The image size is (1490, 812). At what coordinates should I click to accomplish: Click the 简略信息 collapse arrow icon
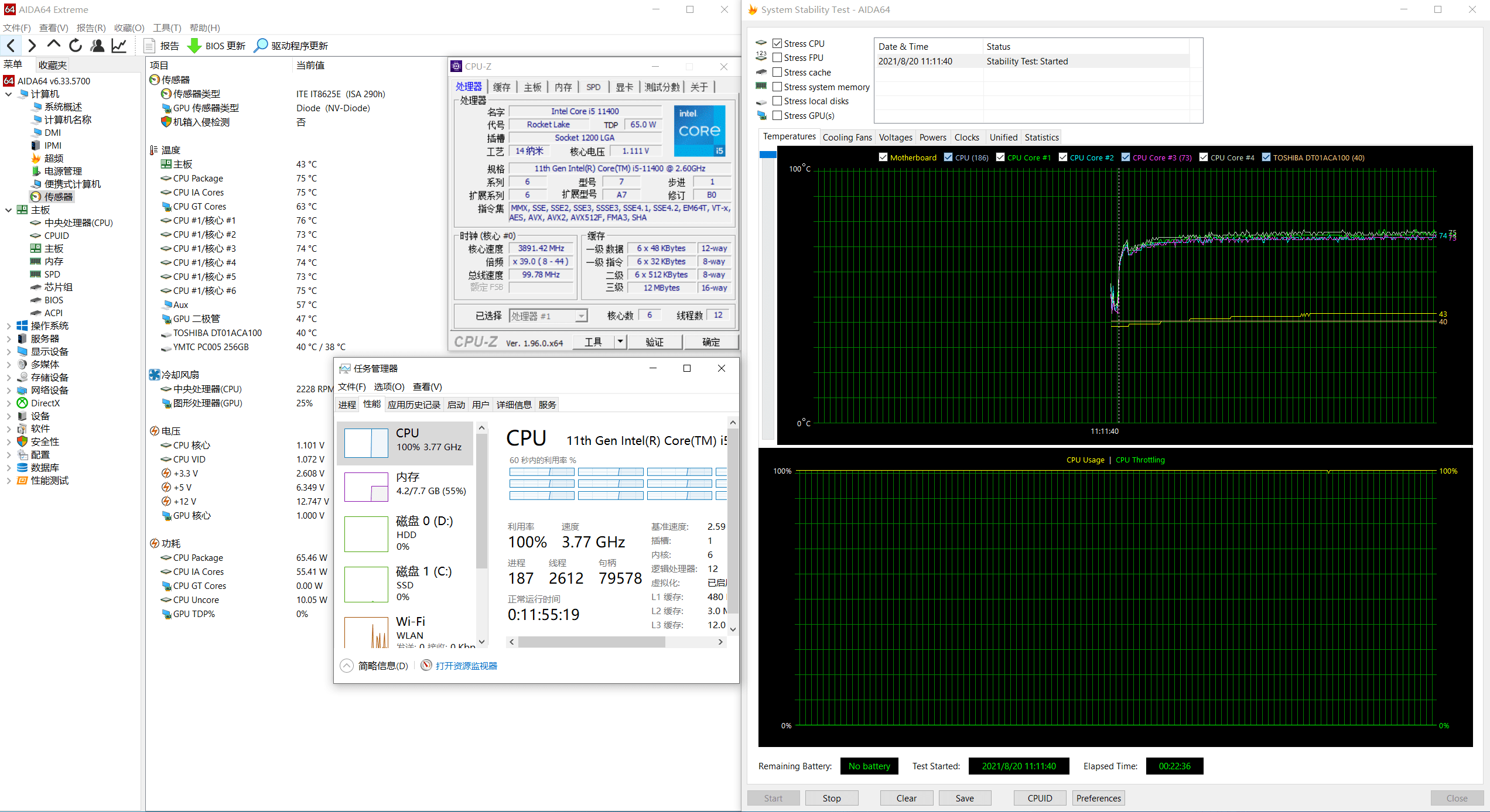coord(347,666)
